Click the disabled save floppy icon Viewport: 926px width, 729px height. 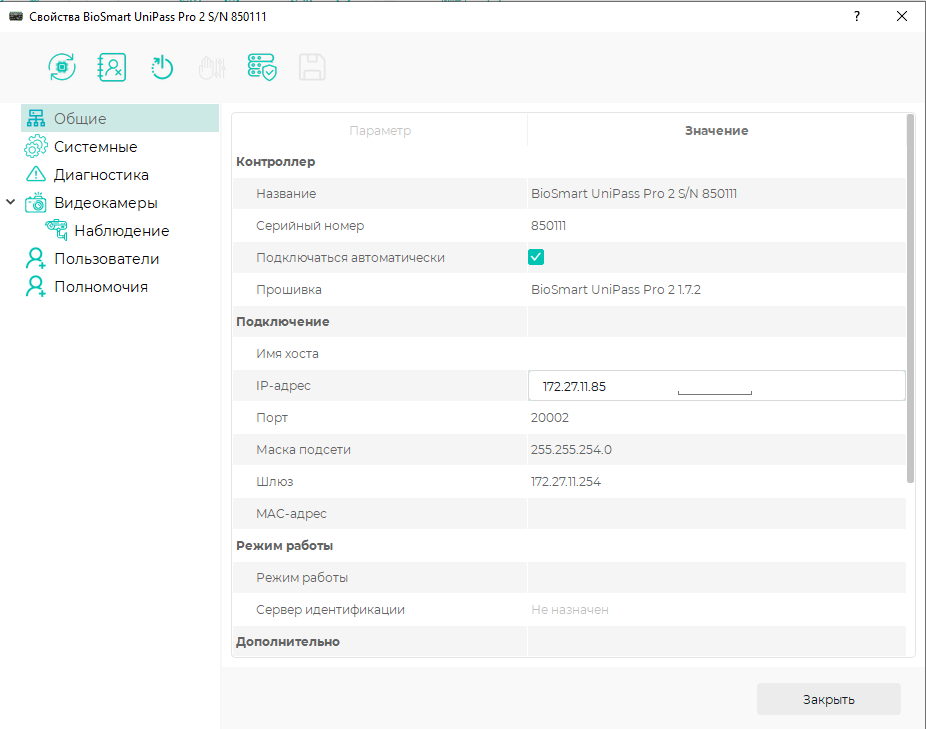click(x=312, y=67)
